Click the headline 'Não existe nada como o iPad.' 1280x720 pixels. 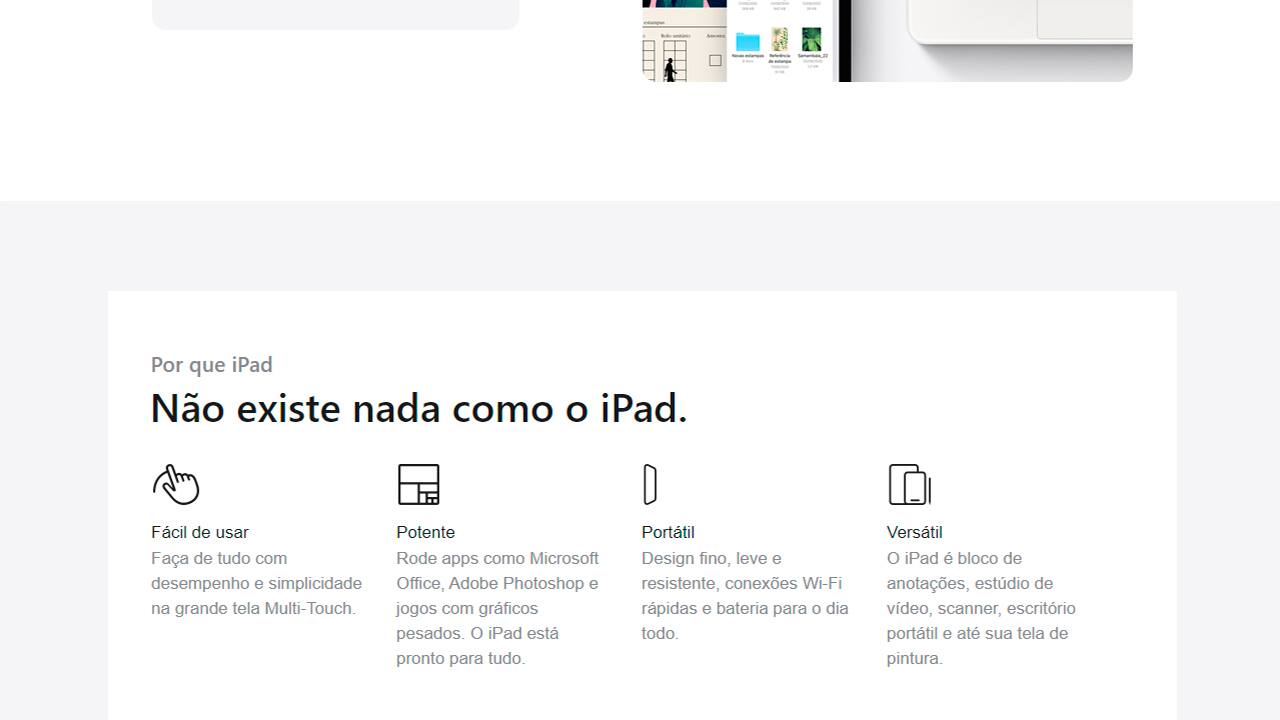(x=419, y=408)
